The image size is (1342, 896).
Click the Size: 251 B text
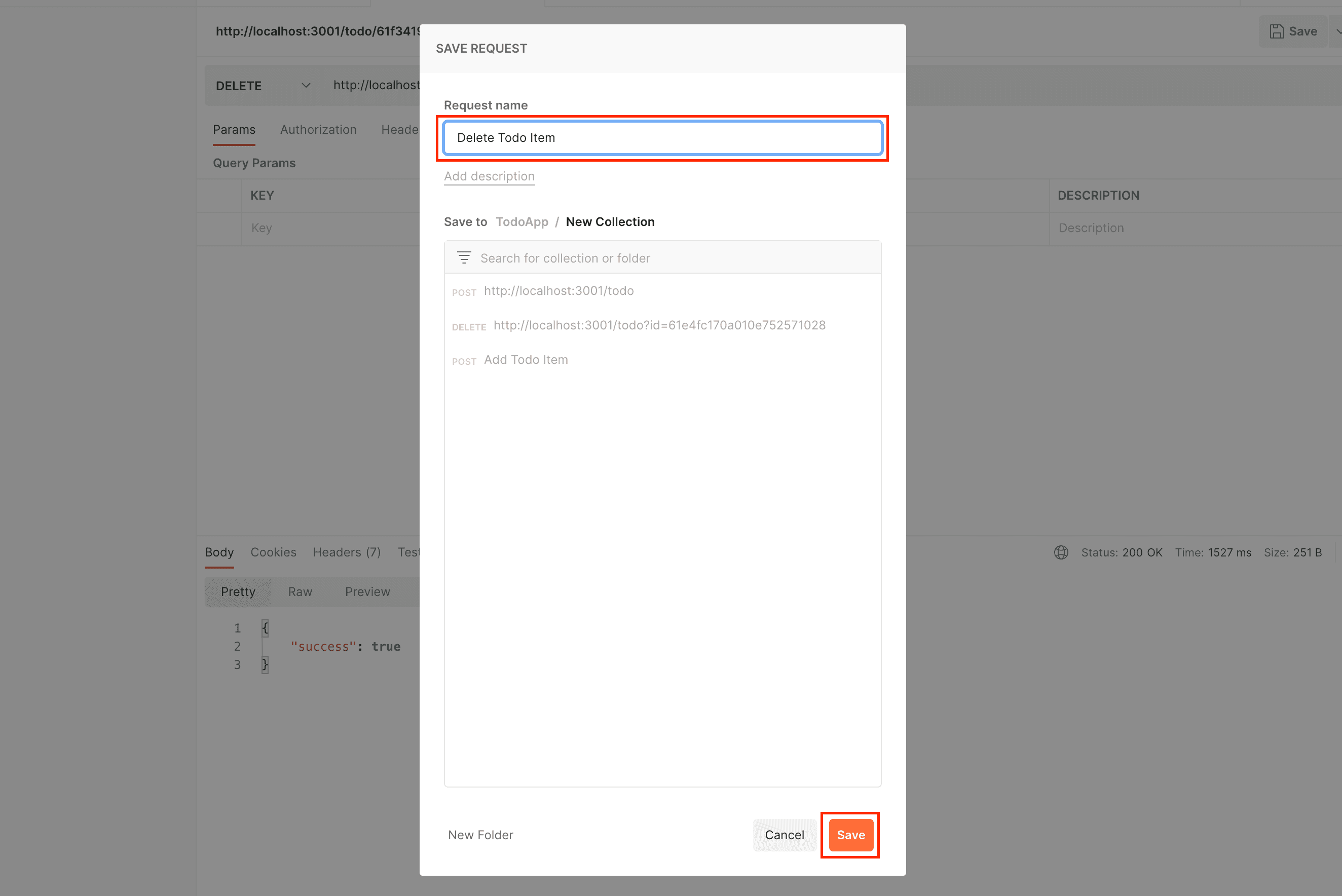click(1293, 552)
